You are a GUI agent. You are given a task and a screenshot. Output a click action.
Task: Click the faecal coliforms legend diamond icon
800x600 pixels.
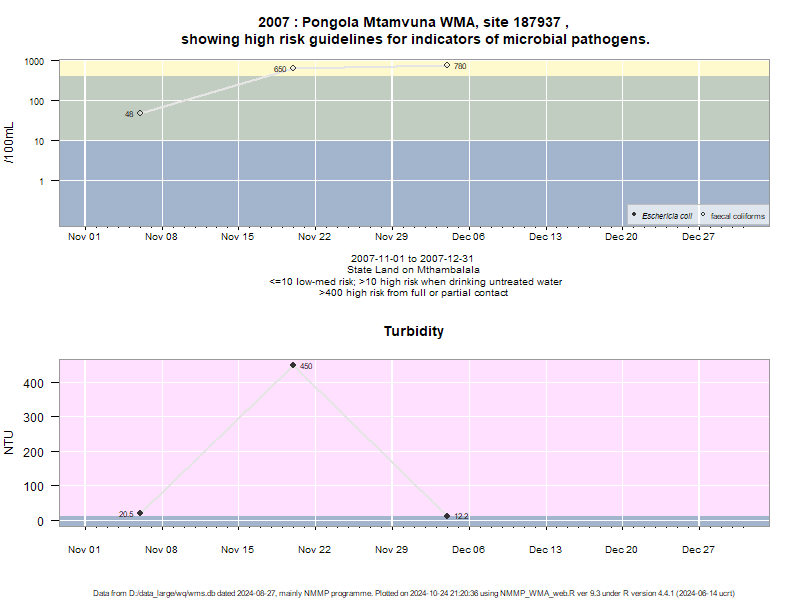coord(703,215)
